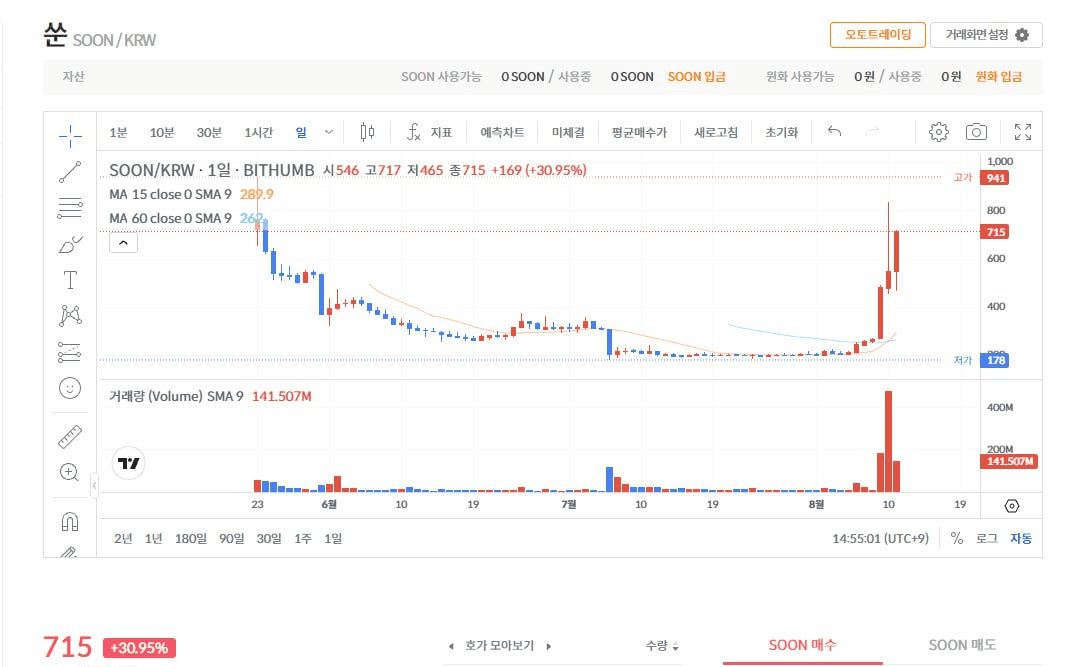Select the 10분 interval
The height and width of the screenshot is (667, 1071).
click(162, 132)
